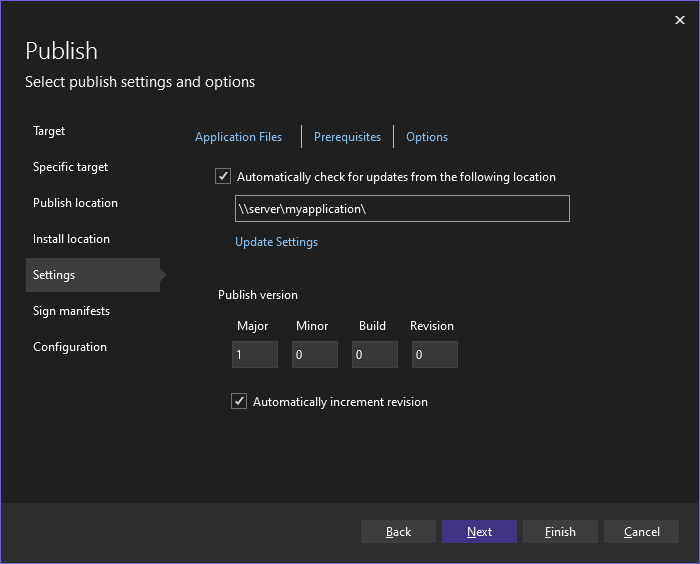Close the Publish dialog window
Image resolution: width=700 pixels, height=564 pixels.
pyautogui.click(x=680, y=20)
